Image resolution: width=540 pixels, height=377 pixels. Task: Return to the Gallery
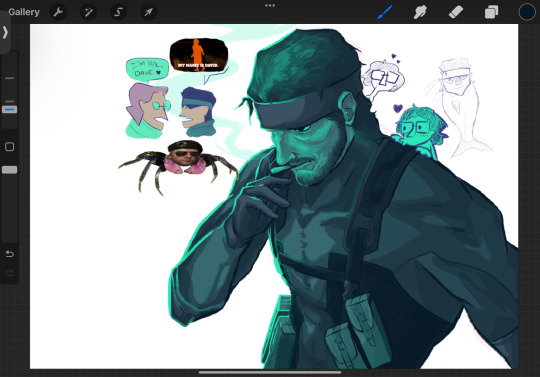pos(24,12)
